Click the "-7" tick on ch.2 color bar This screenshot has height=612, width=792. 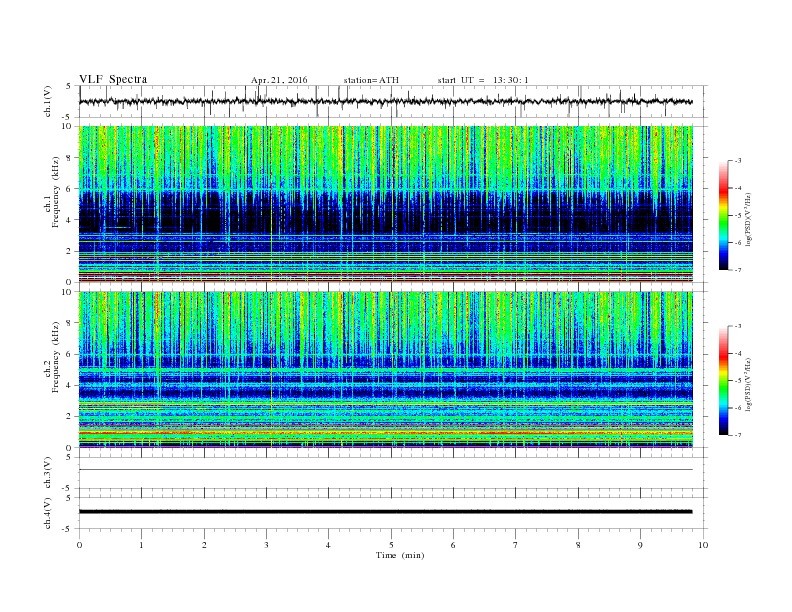tap(738, 435)
